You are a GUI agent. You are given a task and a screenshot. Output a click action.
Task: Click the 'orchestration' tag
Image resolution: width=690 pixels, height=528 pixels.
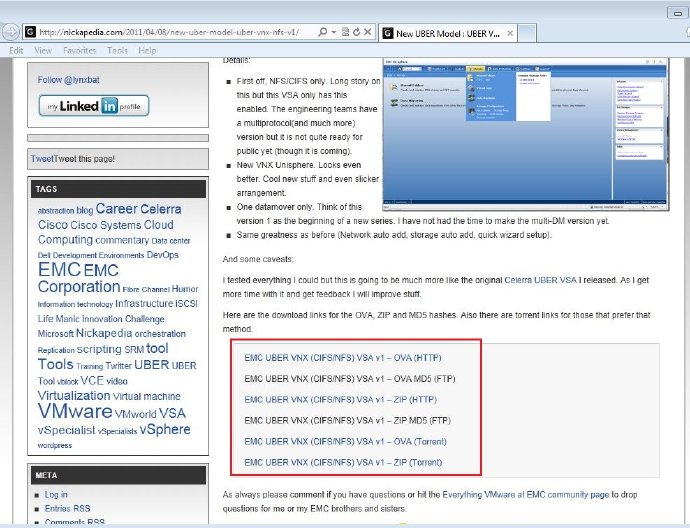pos(160,334)
